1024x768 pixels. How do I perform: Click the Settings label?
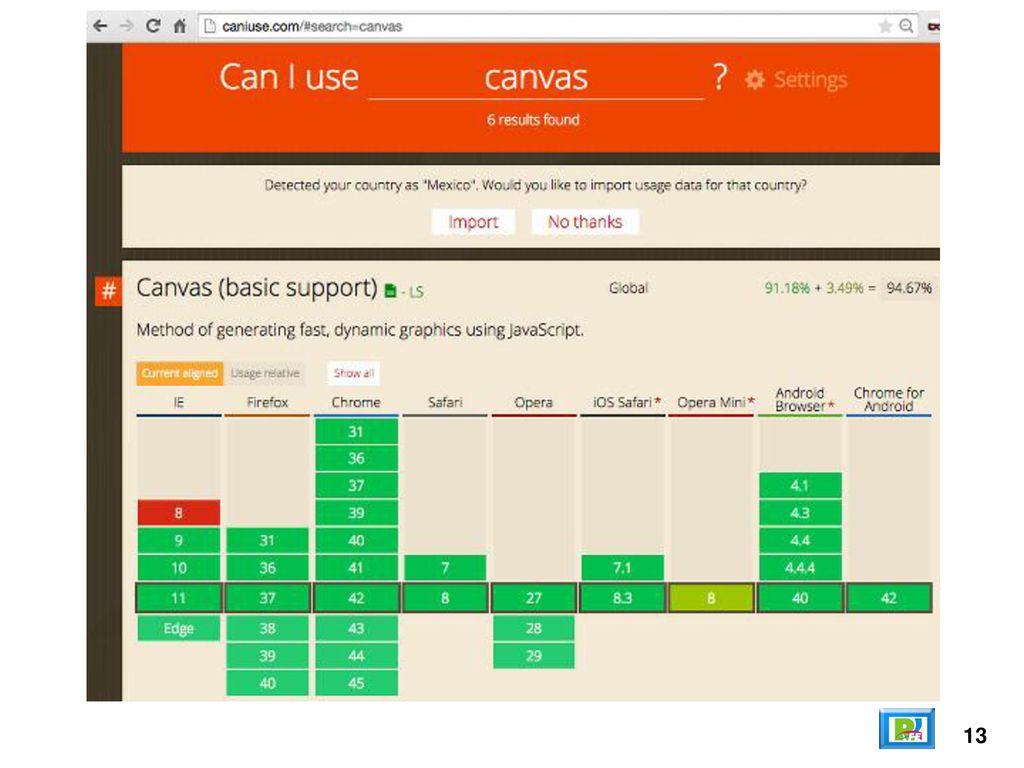click(810, 80)
